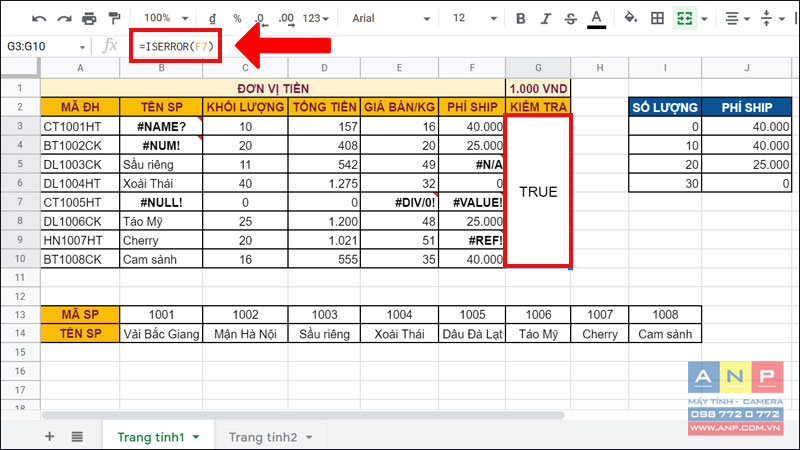The width and height of the screenshot is (800, 450).
Task: Click cell BT1008CK
Action: pos(80,259)
